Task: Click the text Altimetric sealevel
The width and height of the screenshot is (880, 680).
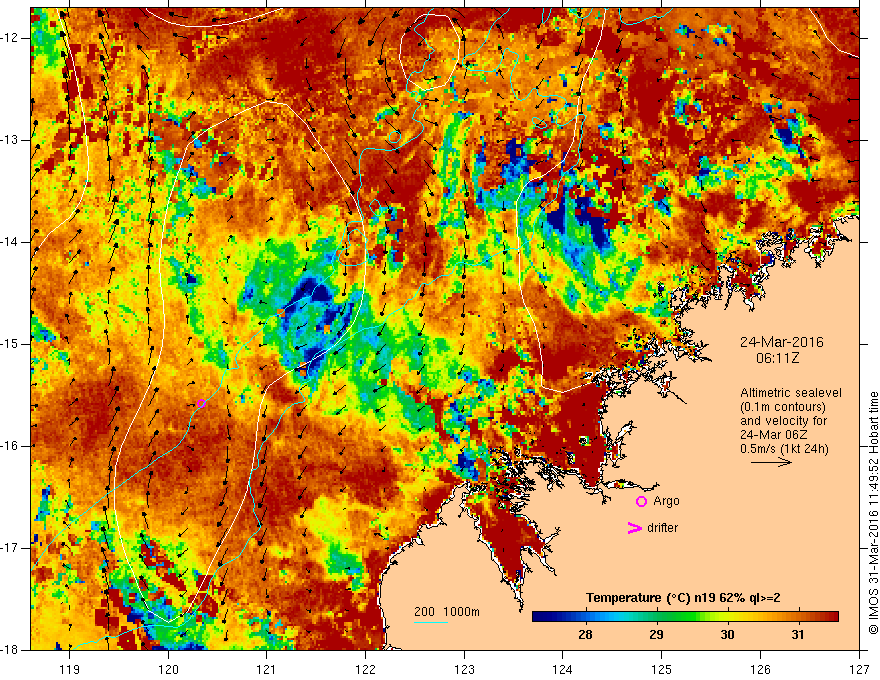Action: point(791,393)
